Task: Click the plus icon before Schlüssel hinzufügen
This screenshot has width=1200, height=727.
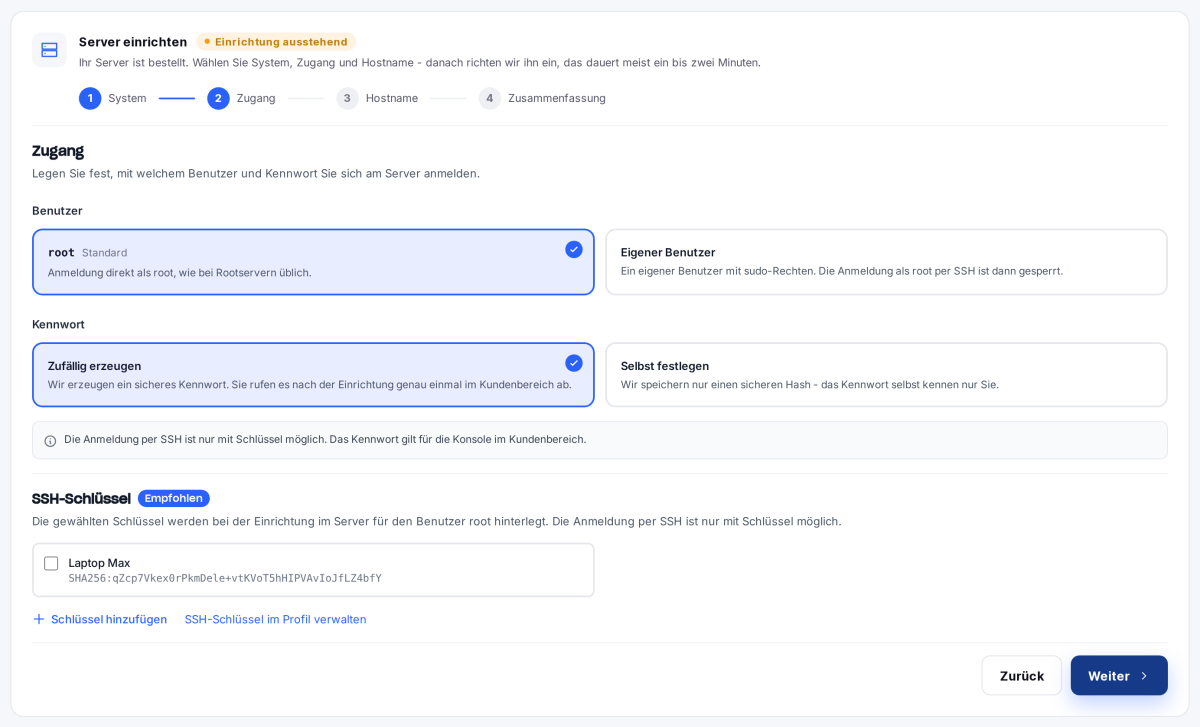Action: [x=39, y=619]
